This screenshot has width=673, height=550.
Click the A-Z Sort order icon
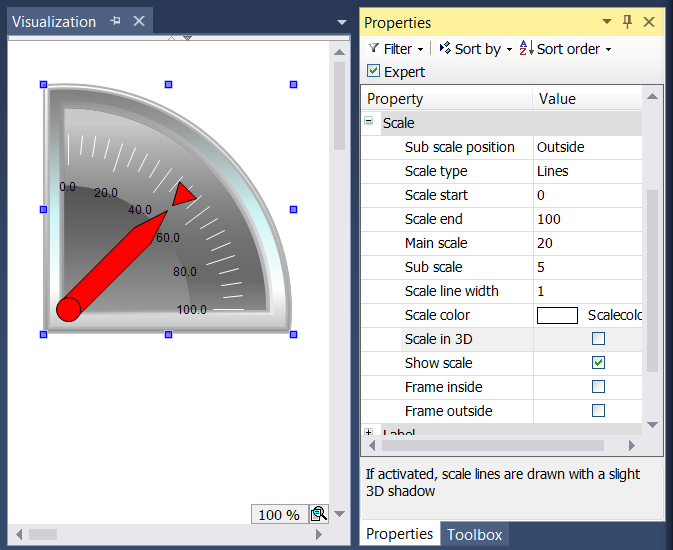pos(526,48)
